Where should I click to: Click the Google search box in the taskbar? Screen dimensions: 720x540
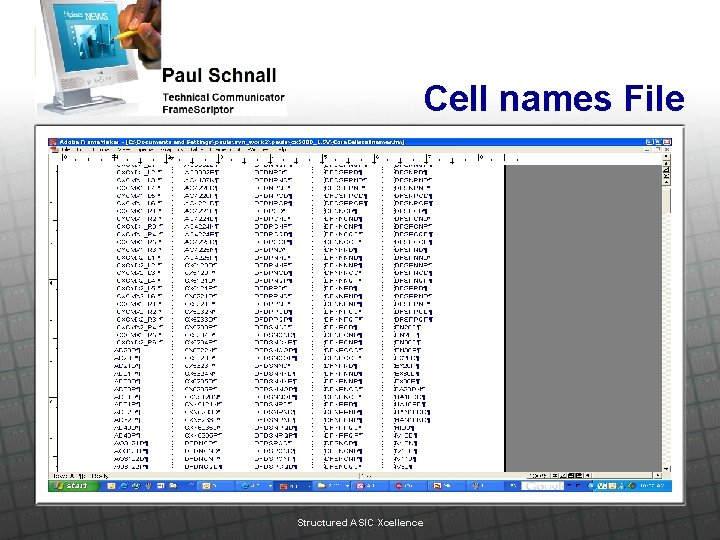click(543, 486)
